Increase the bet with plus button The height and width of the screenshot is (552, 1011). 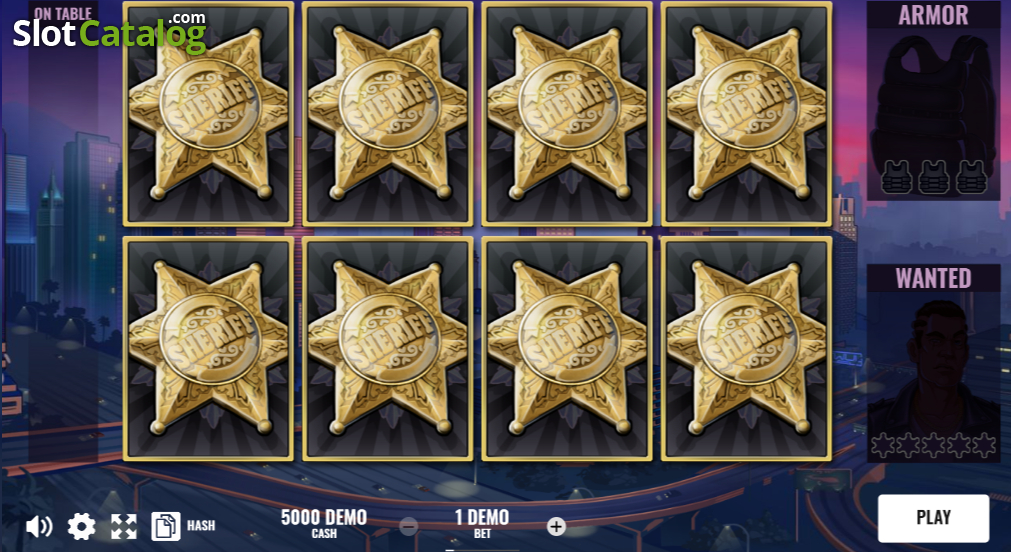coord(556,526)
